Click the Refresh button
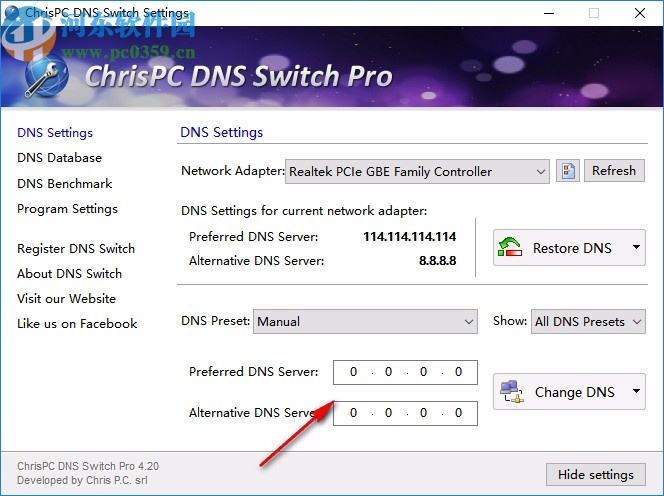Viewport: 664px width, 496px height. pos(614,171)
